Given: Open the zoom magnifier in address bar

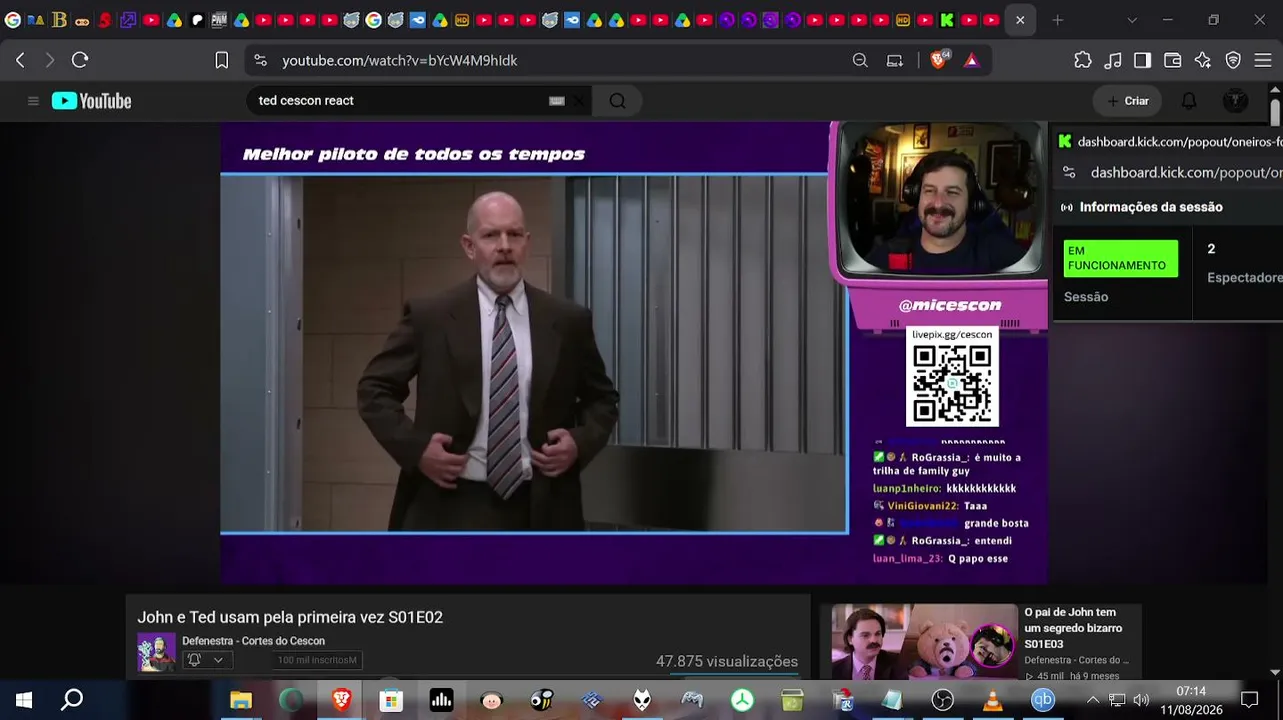Looking at the screenshot, I should pos(860,60).
